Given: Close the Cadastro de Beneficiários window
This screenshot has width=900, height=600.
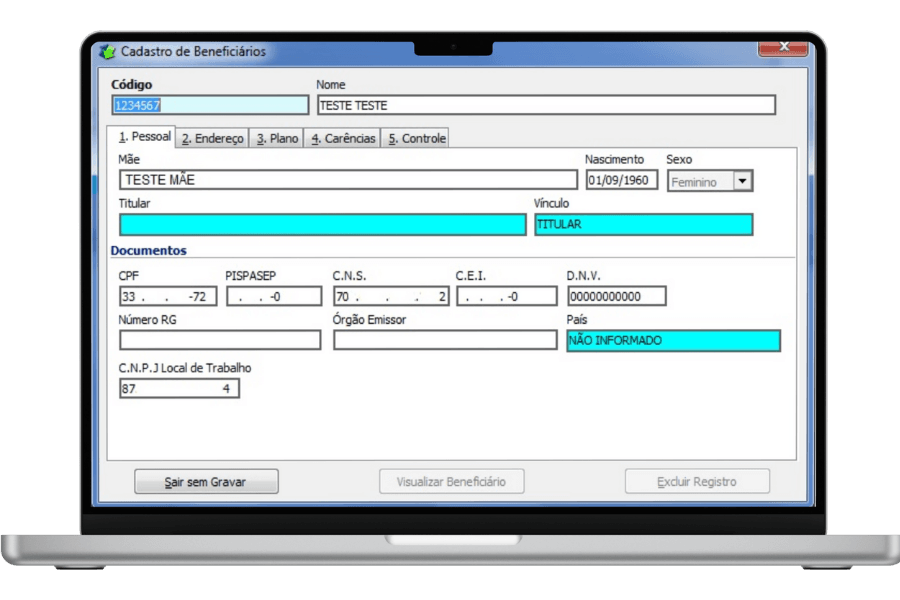Looking at the screenshot, I should click(x=783, y=48).
